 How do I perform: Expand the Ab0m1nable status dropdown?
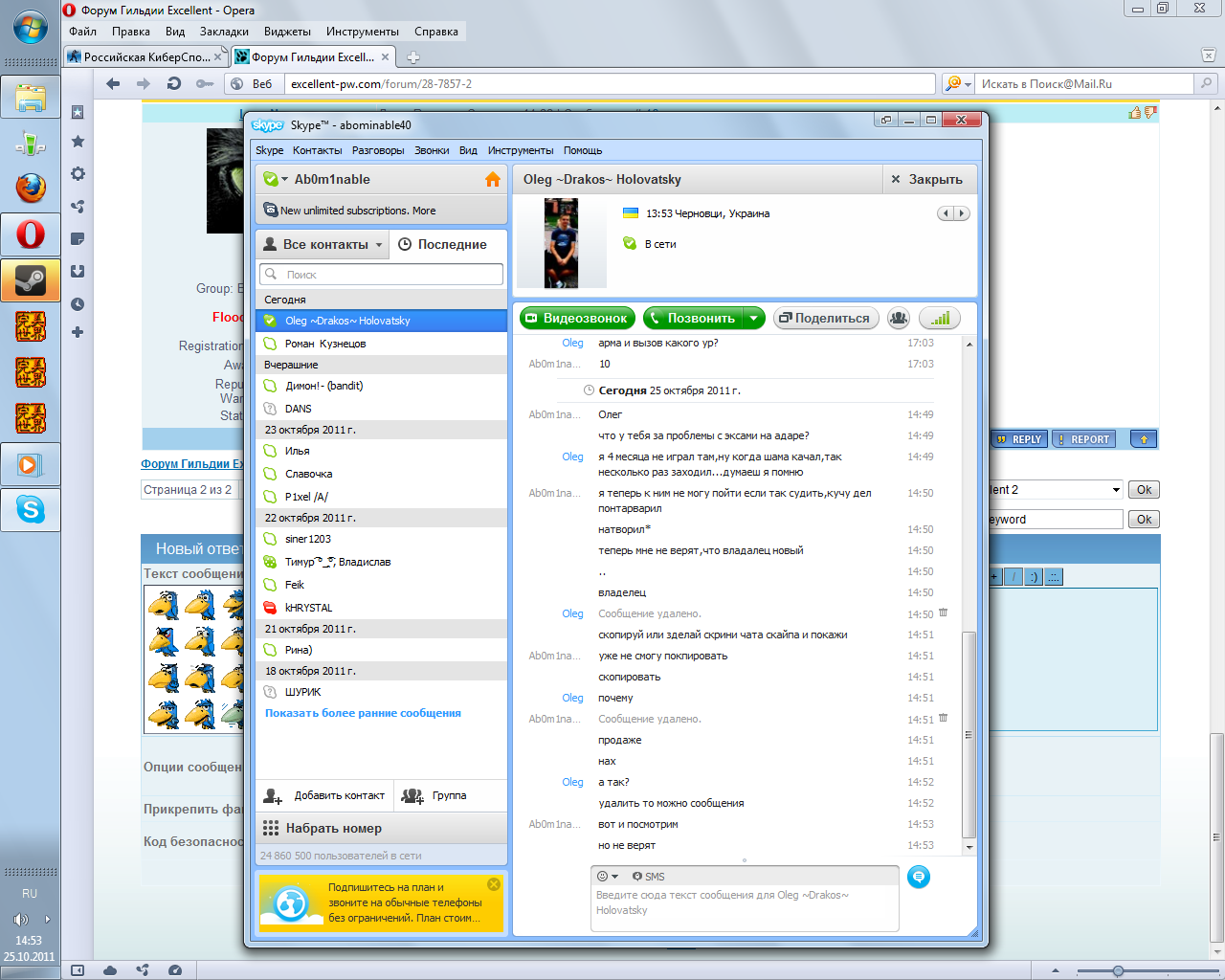(x=284, y=180)
